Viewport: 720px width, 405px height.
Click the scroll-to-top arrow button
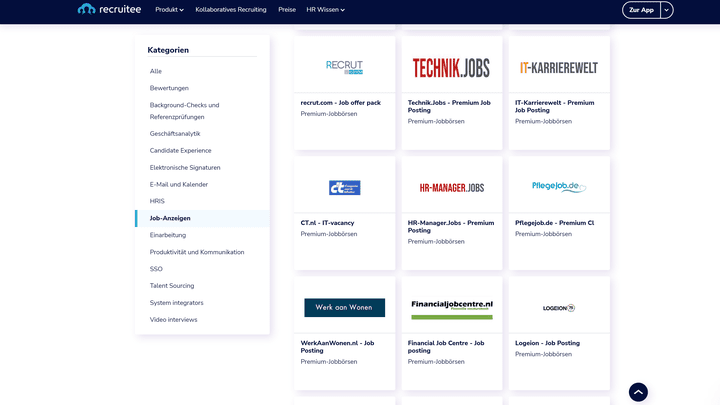pyautogui.click(x=638, y=392)
